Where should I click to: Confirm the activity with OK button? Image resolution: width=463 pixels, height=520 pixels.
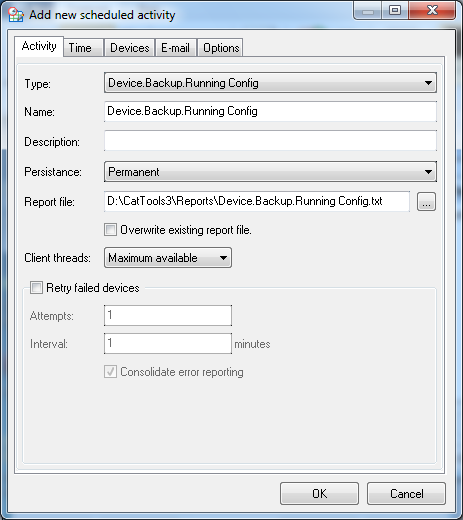(x=319, y=494)
